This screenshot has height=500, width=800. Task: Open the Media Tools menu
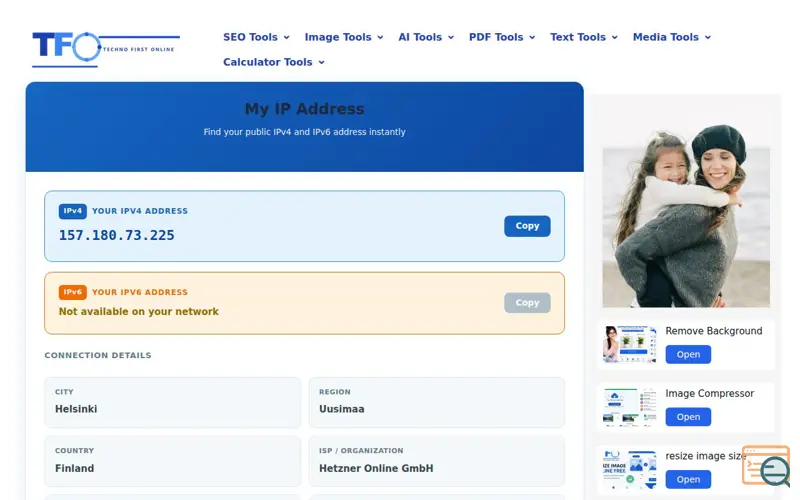point(672,37)
